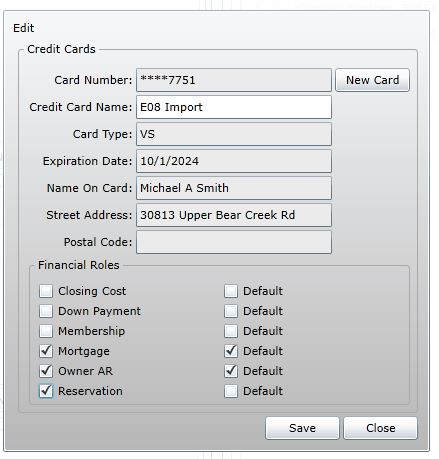Viewport: 439px width, 459px height.
Task: Enable the Closing Cost role checkbox
Action: (x=46, y=291)
